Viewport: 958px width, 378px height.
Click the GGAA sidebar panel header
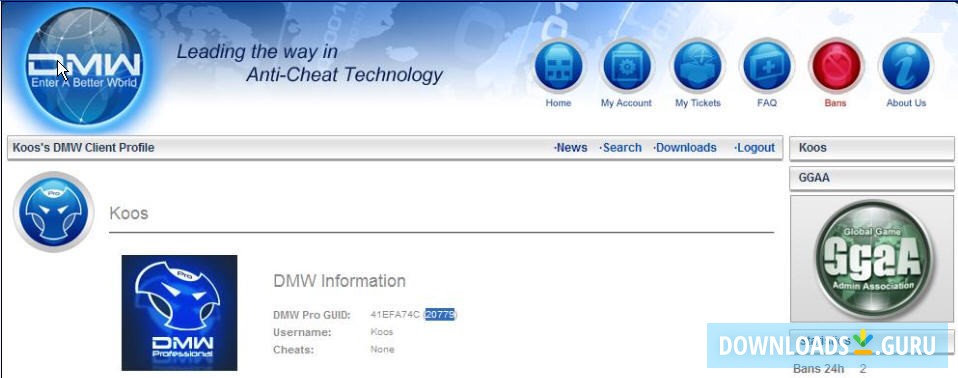[872, 178]
